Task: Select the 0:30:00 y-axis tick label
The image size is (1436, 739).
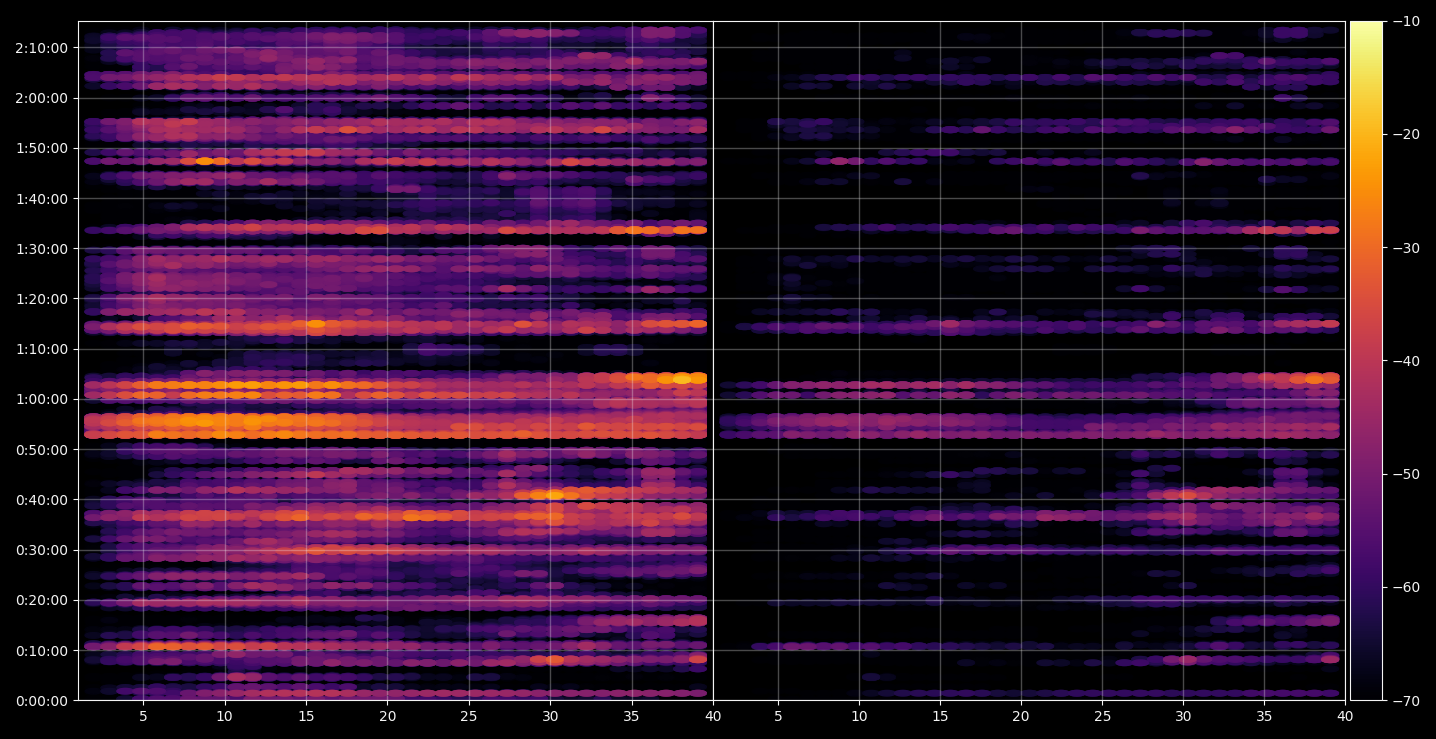Action: pyautogui.click(x=41, y=550)
